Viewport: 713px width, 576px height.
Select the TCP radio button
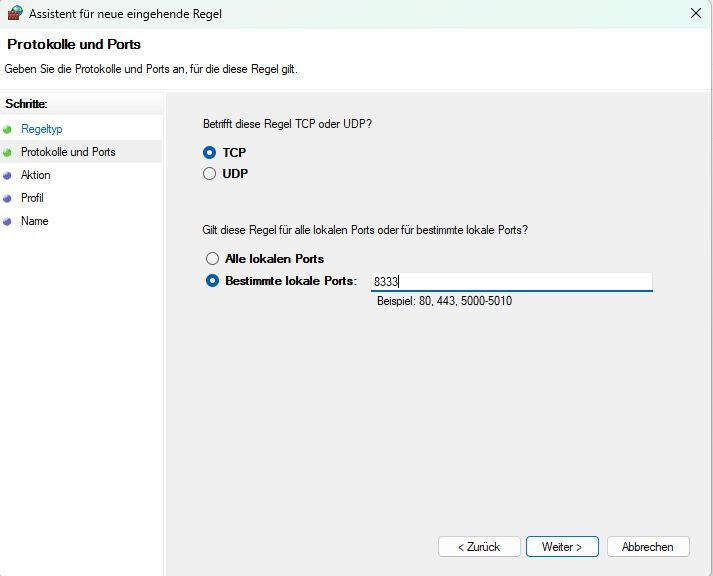210,153
